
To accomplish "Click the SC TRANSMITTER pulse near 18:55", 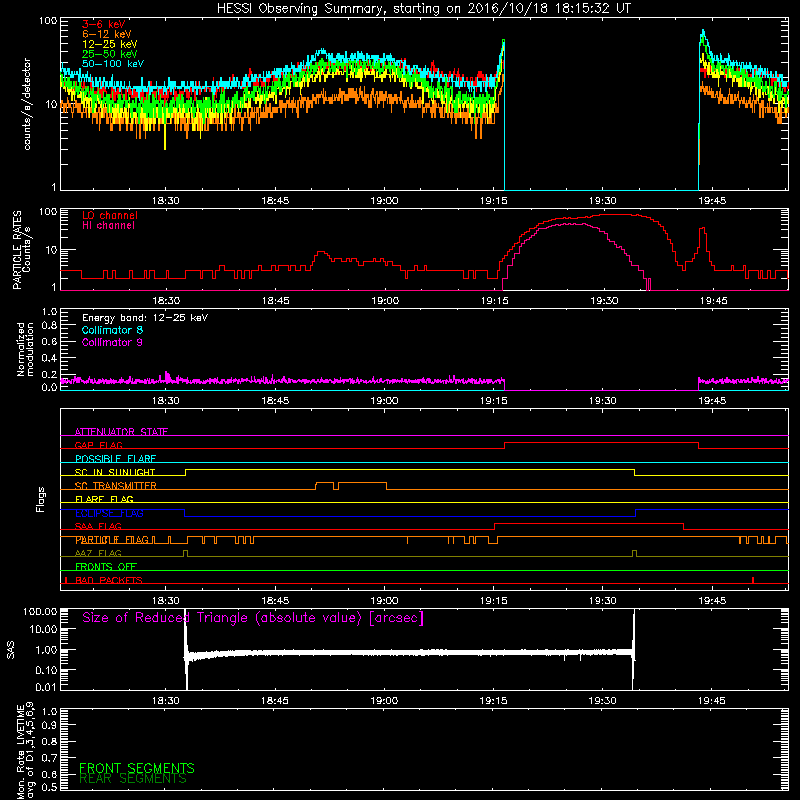I will pyautogui.click(x=362, y=483).
